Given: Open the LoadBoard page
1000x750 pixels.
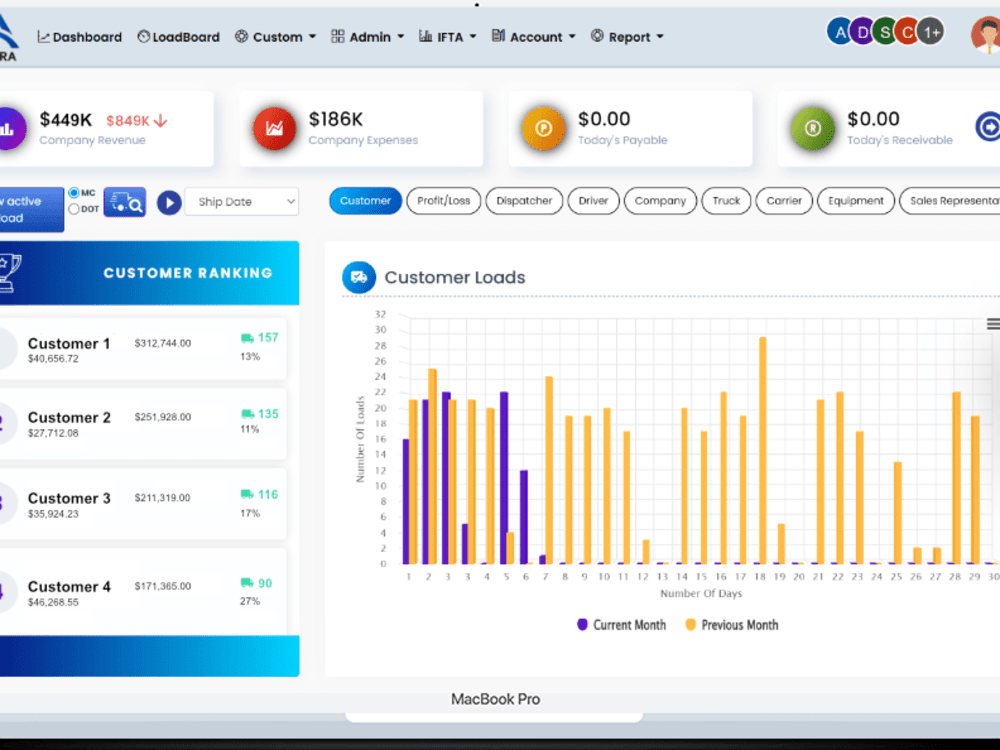Looking at the screenshot, I should pyautogui.click(x=179, y=37).
